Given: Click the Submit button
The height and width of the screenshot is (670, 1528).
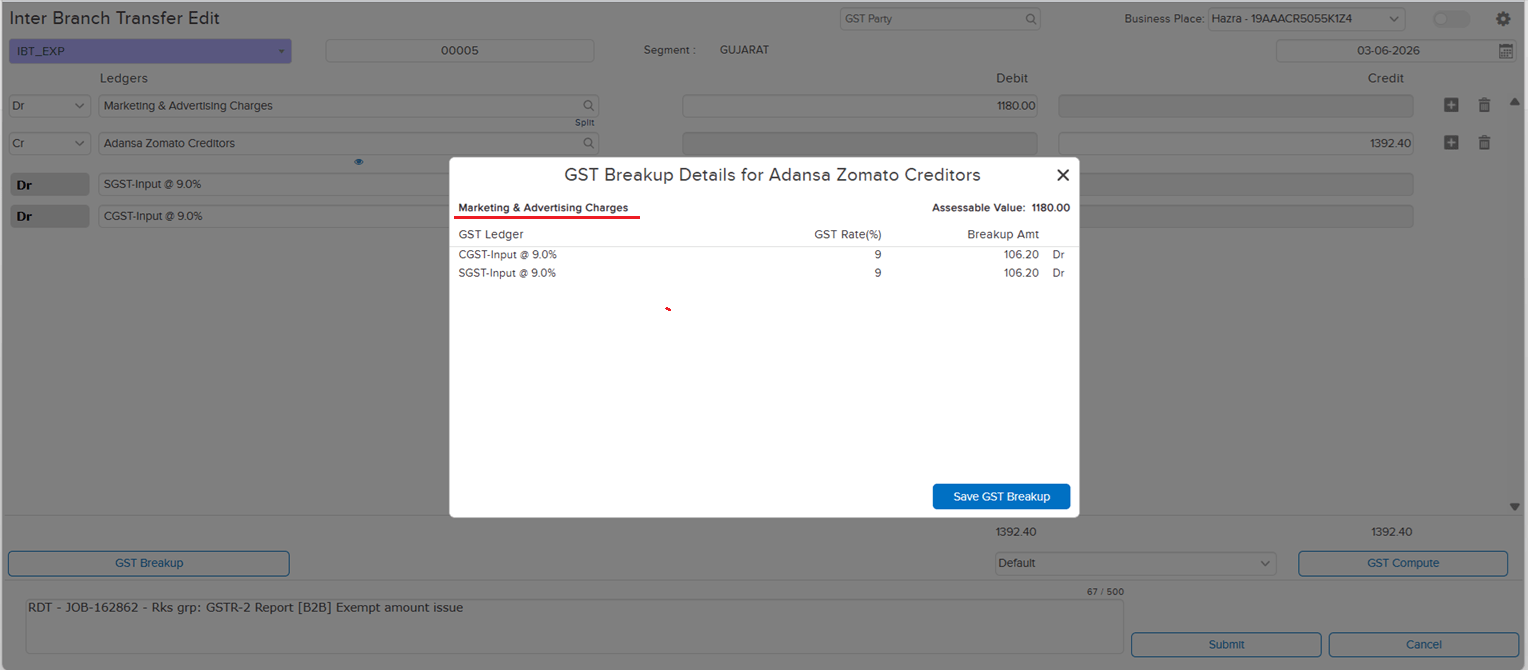Looking at the screenshot, I should (1226, 644).
